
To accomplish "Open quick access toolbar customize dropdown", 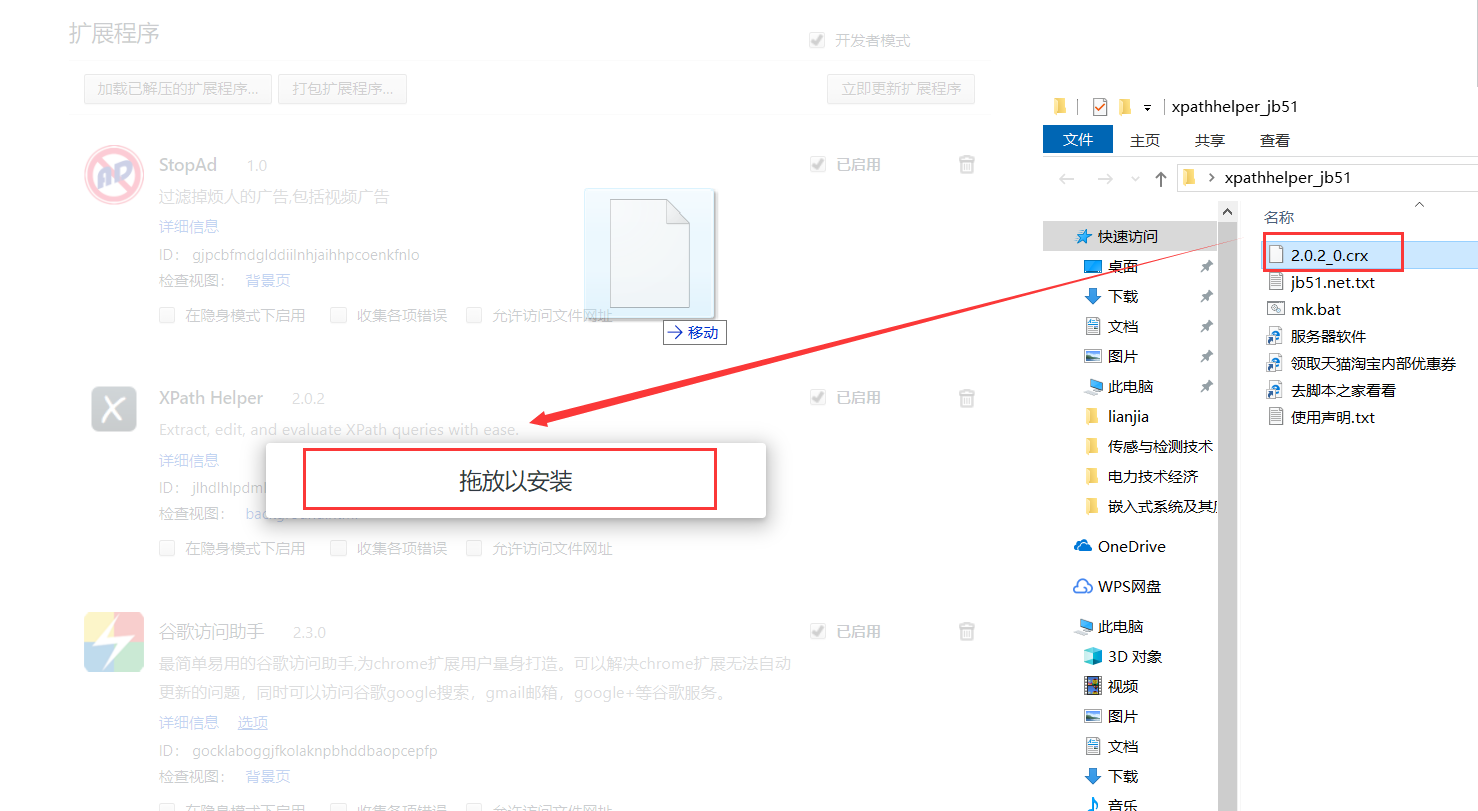I will 1148,107.
